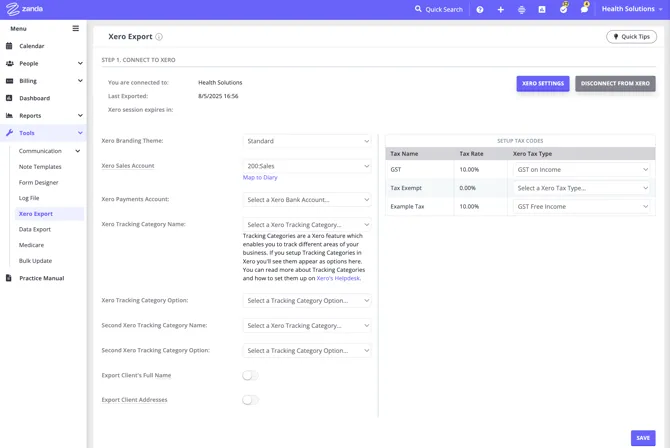
Task: Open Data Export under Tools
Action: point(35,229)
